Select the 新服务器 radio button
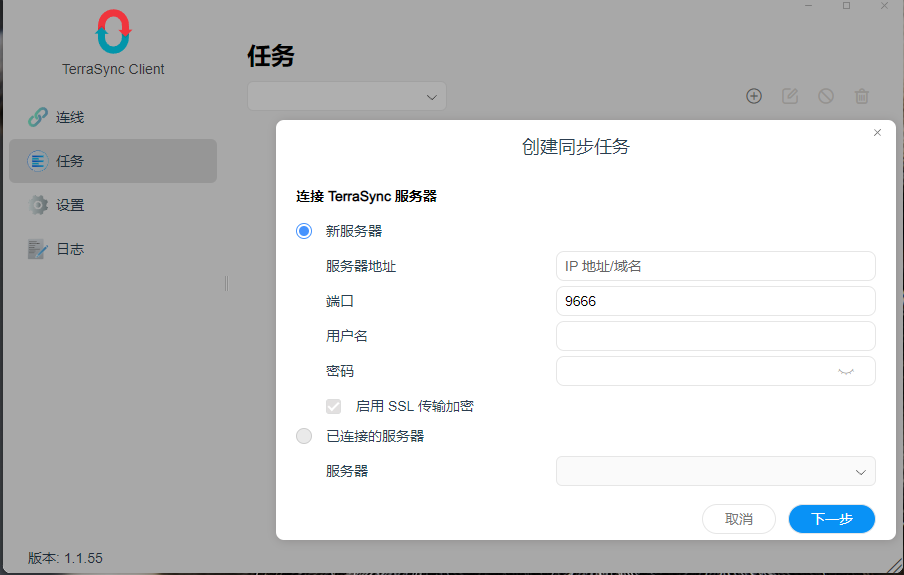Screen dimensions: 904x575 (304, 231)
